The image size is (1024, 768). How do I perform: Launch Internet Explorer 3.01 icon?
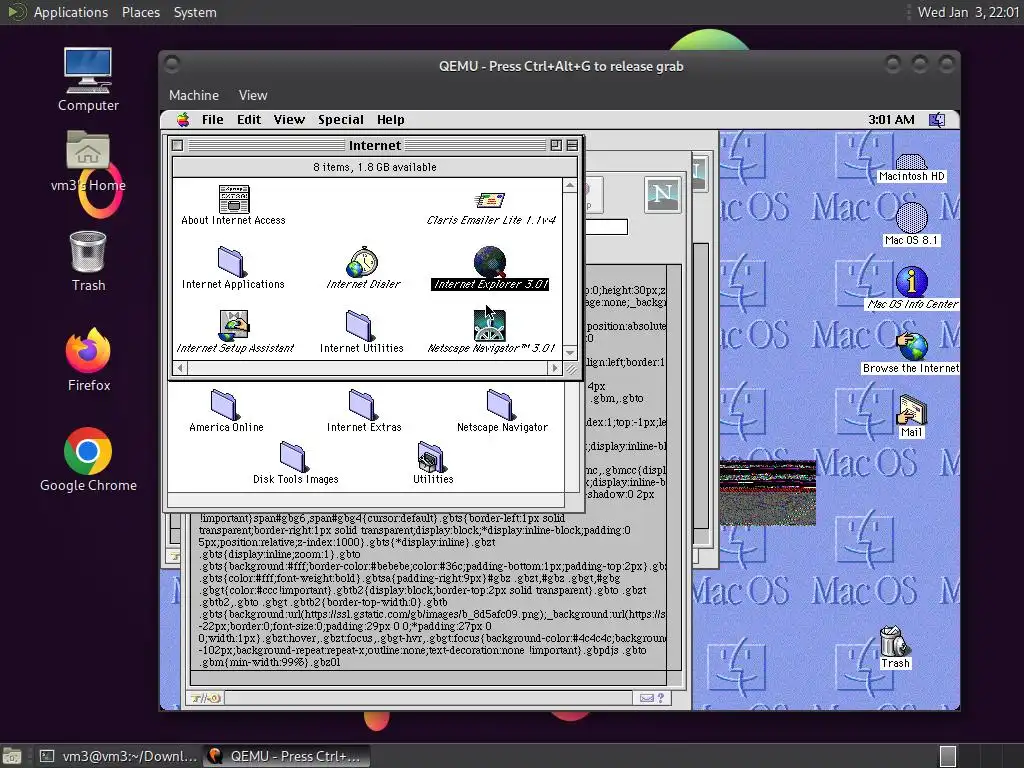pyautogui.click(x=490, y=262)
